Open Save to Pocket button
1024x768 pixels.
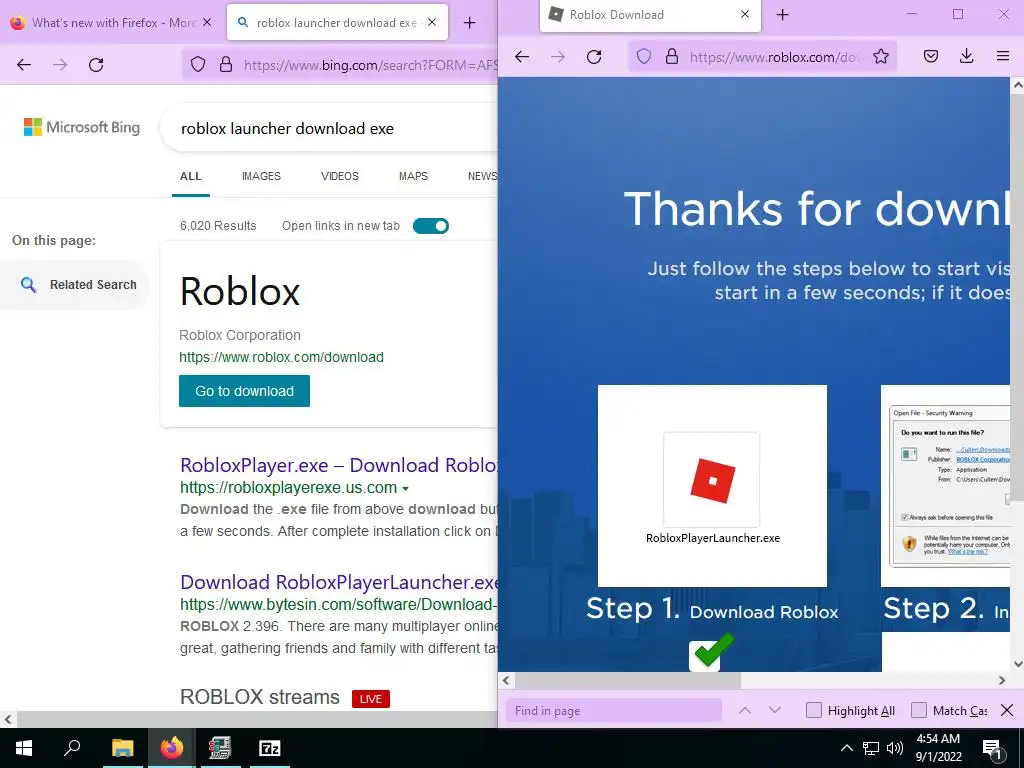(931, 57)
